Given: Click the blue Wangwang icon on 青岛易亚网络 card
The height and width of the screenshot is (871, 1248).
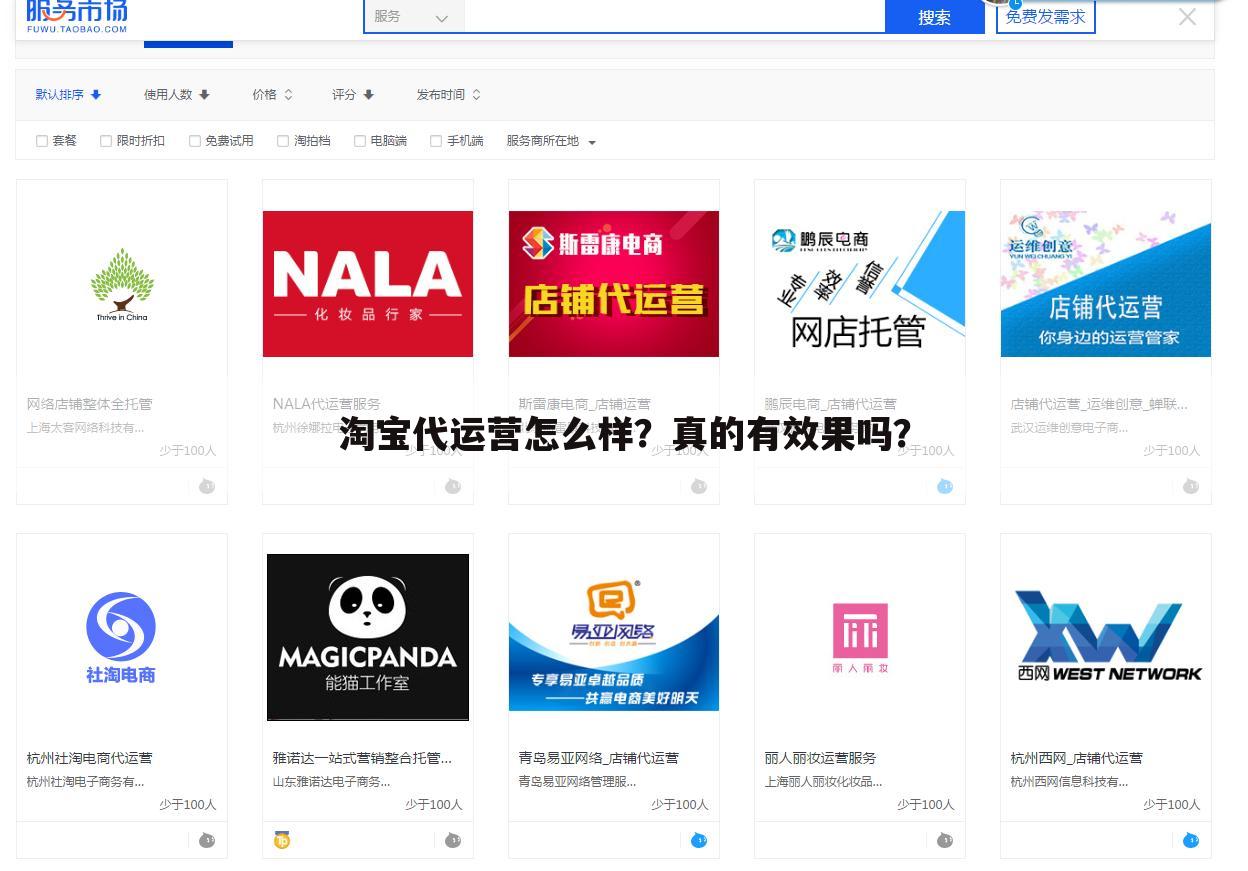Looking at the screenshot, I should click(699, 840).
